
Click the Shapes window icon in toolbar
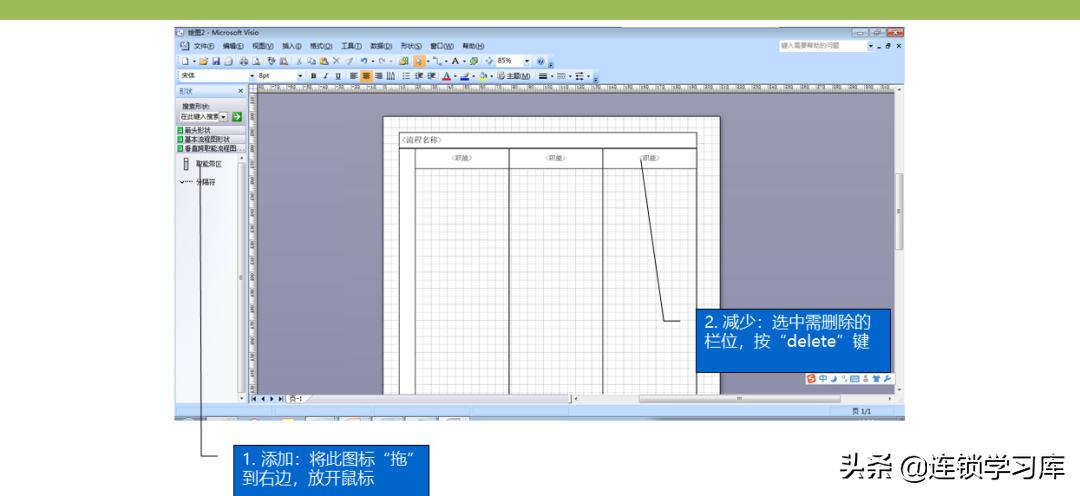click(404, 61)
